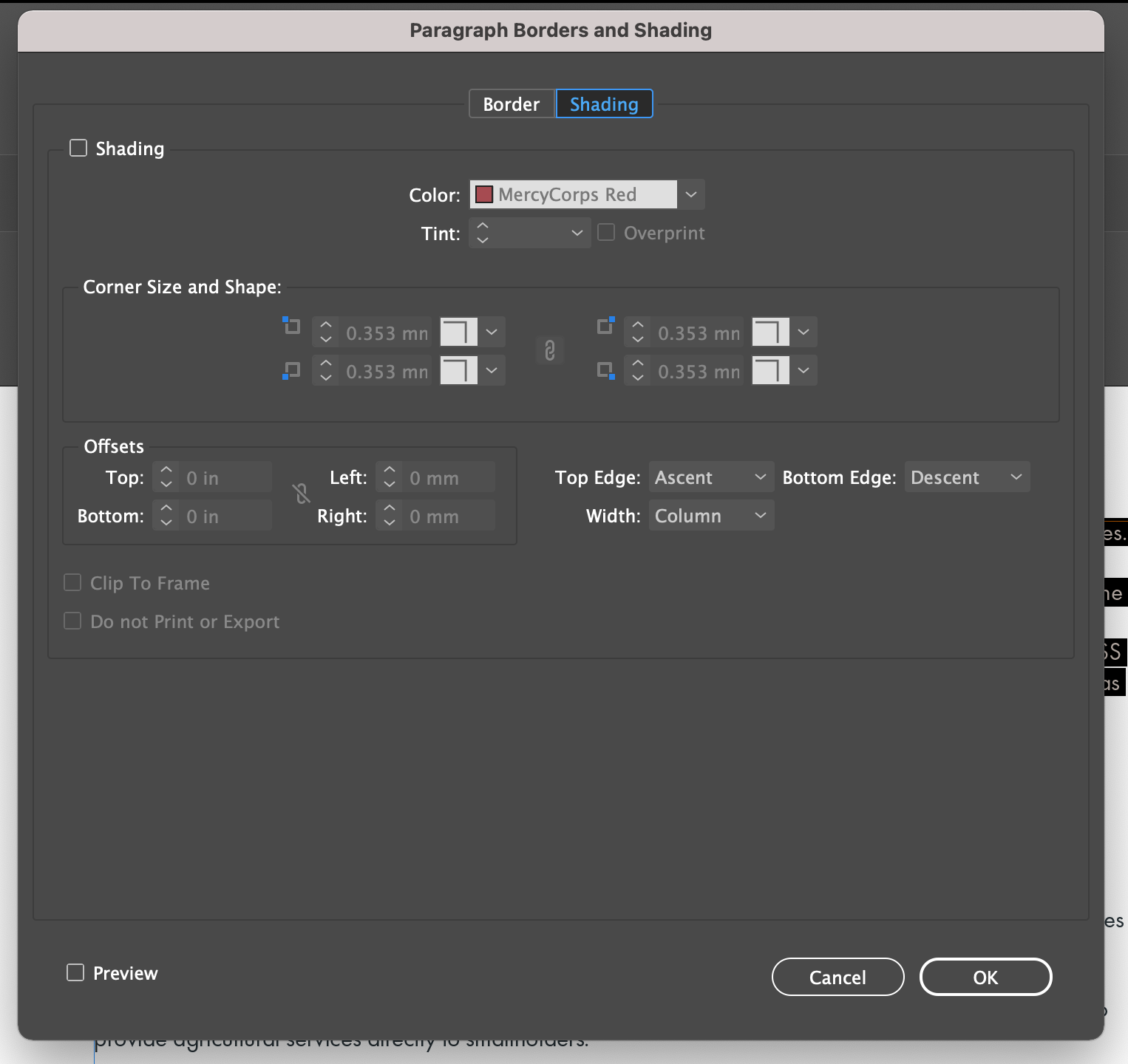Viewport: 1128px width, 1064px height.
Task: Click the MercyCorps Red color swatch
Action: 484,194
